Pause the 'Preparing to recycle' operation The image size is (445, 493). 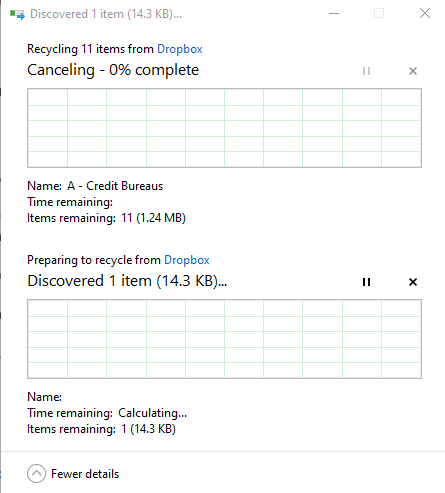[x=366, y=282]
